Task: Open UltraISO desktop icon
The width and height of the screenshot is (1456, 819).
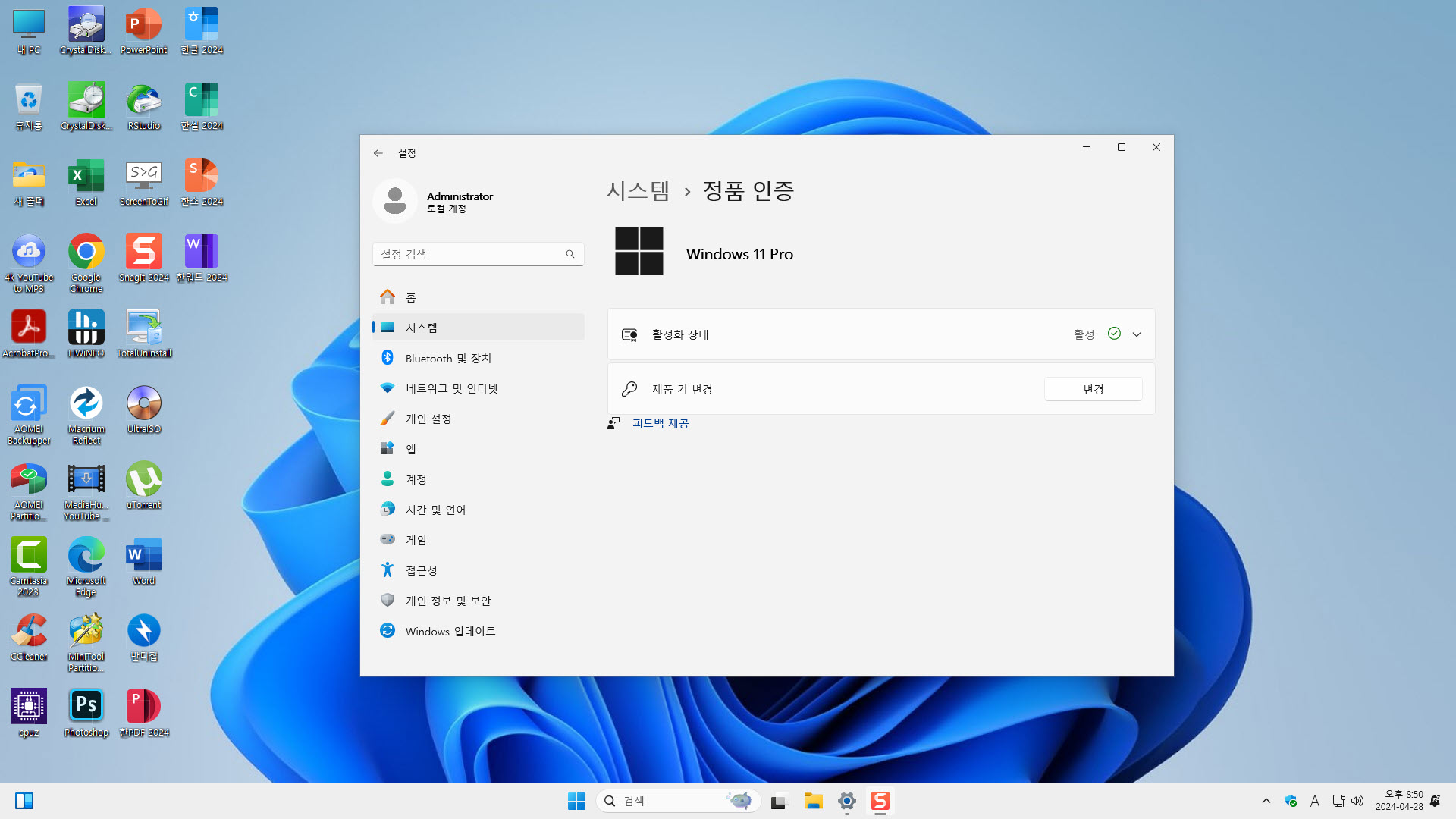Action: 143,409
